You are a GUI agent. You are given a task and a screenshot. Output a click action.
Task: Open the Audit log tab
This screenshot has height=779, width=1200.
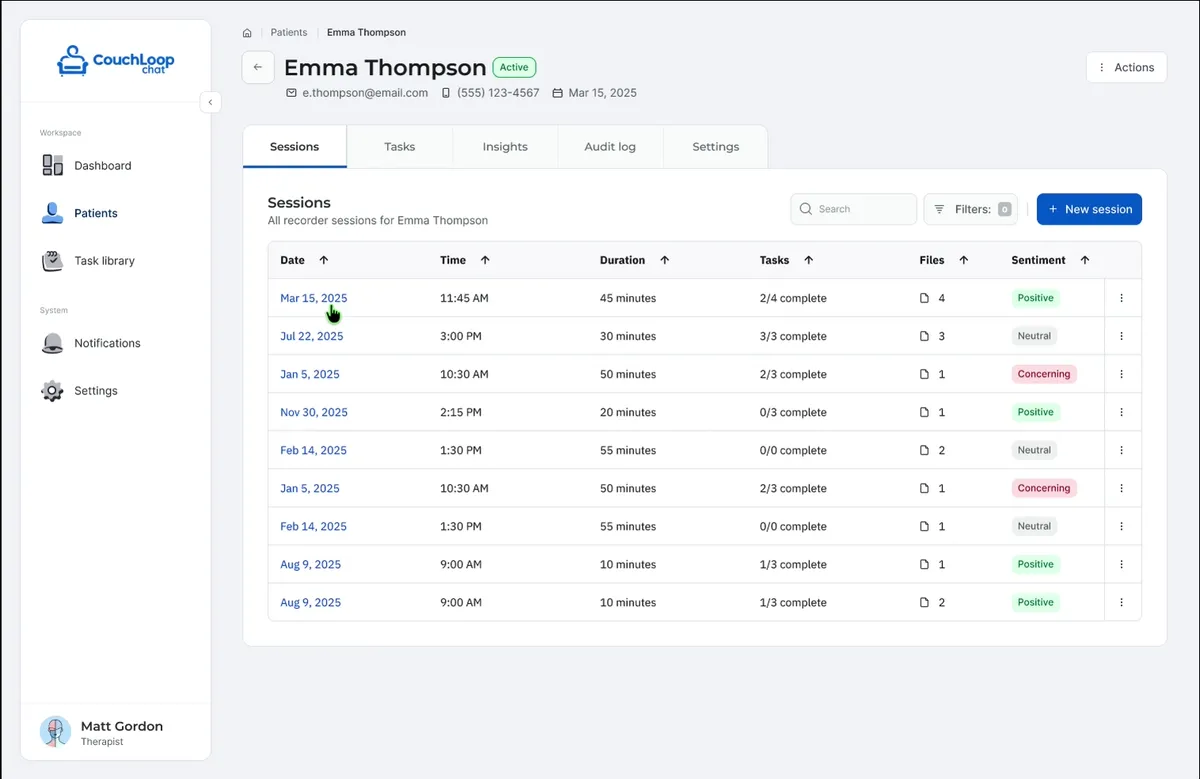pos(610,146)
